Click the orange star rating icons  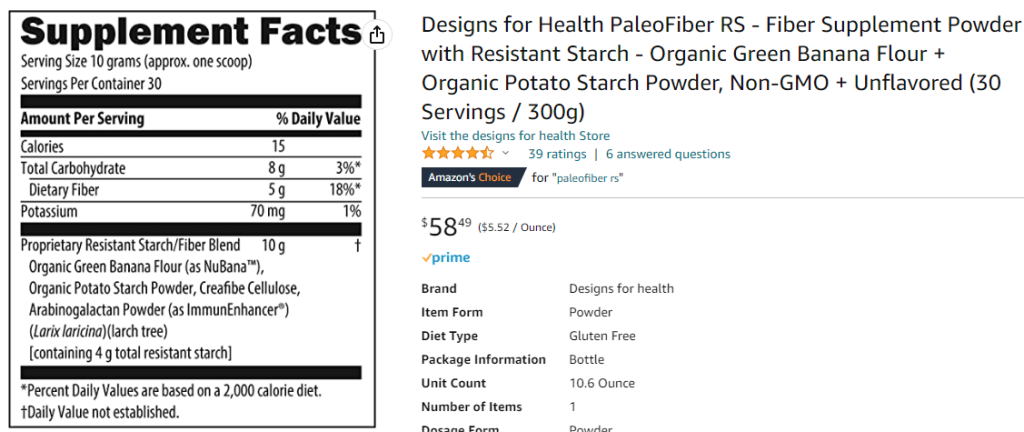[458, 154]
